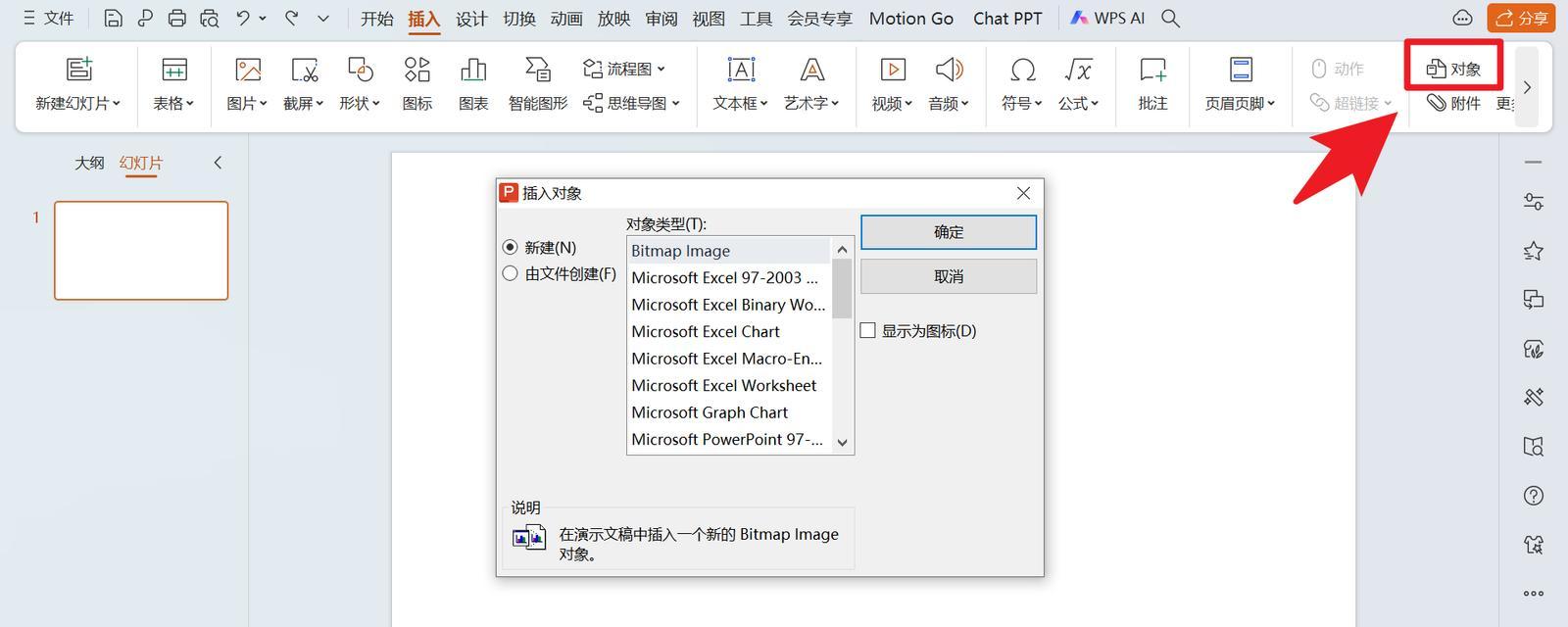This screenshot has width=1568, height=627.
Task: Add a 批注 comment
Action: (1152, 70)
